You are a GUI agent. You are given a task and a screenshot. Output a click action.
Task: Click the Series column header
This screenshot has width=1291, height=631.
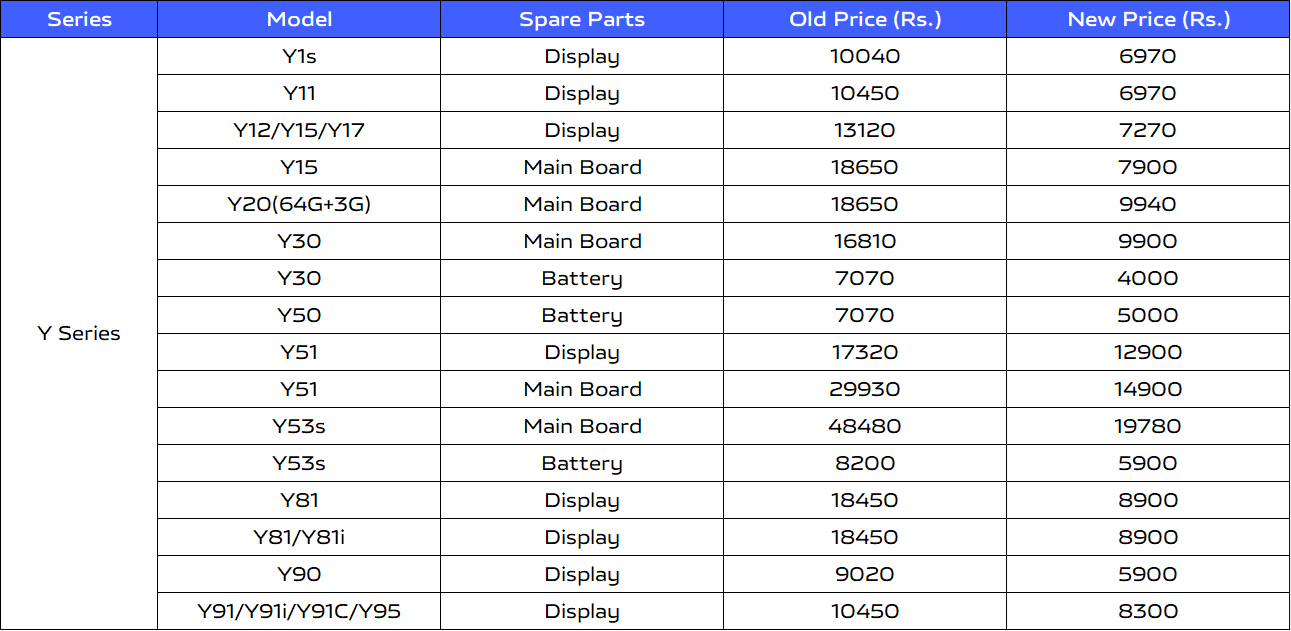pyautogui.click(x=79, y=19)
